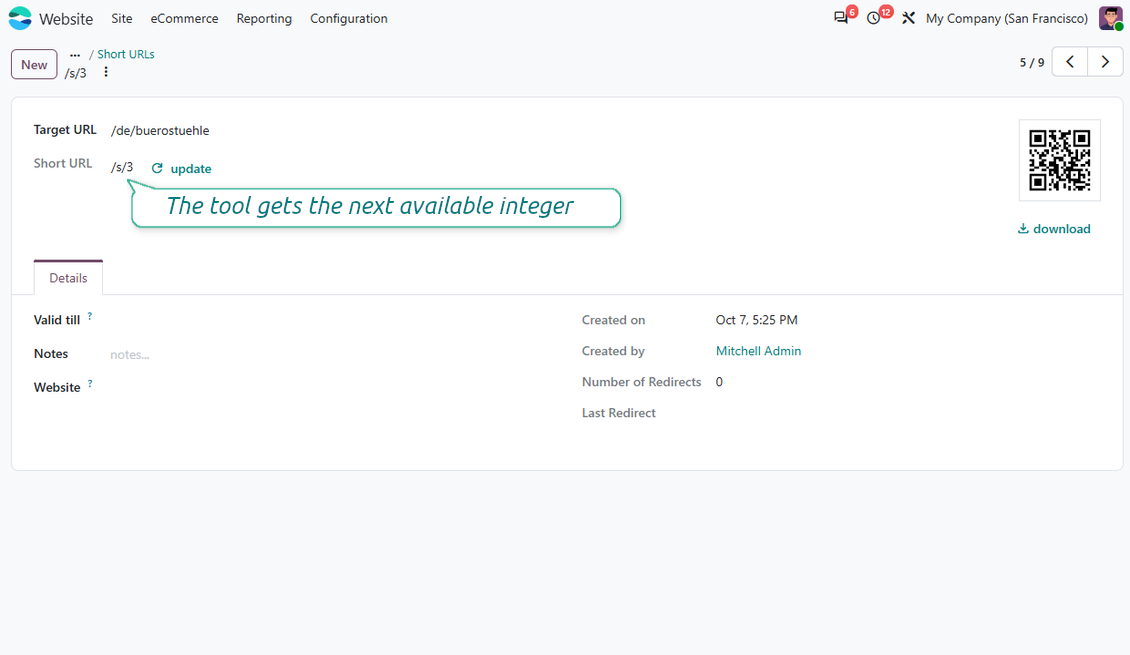This screenshot has width=1130, height=655.
Task: Open the eCommerce menu
Action: [x=184, y=19]
